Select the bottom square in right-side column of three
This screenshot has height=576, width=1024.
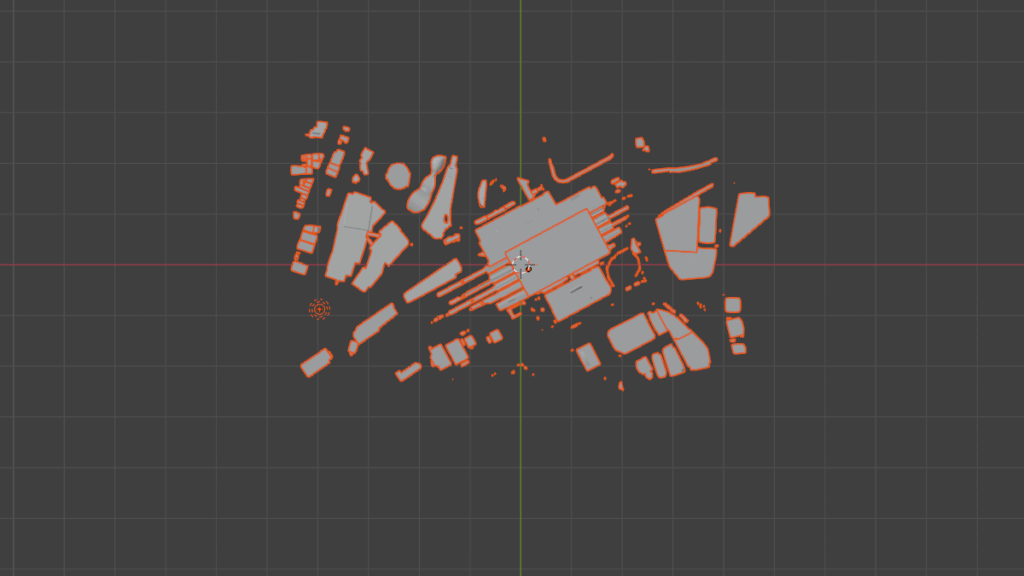(739, 349)
